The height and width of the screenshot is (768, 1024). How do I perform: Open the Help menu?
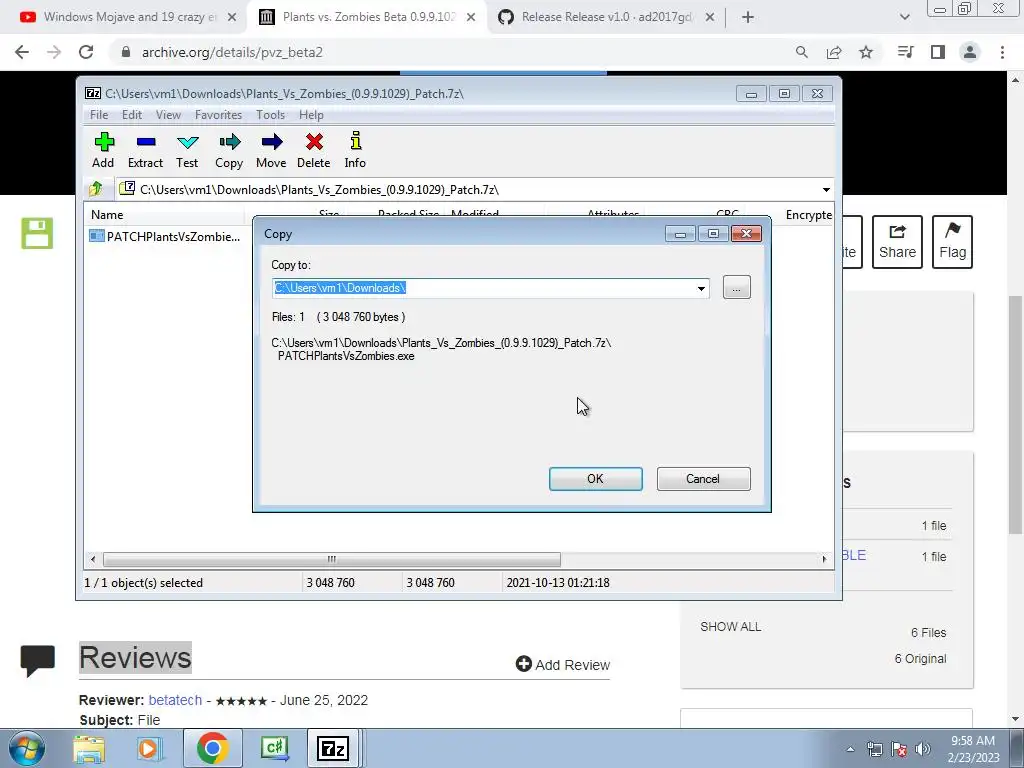(x=312, y=115)
